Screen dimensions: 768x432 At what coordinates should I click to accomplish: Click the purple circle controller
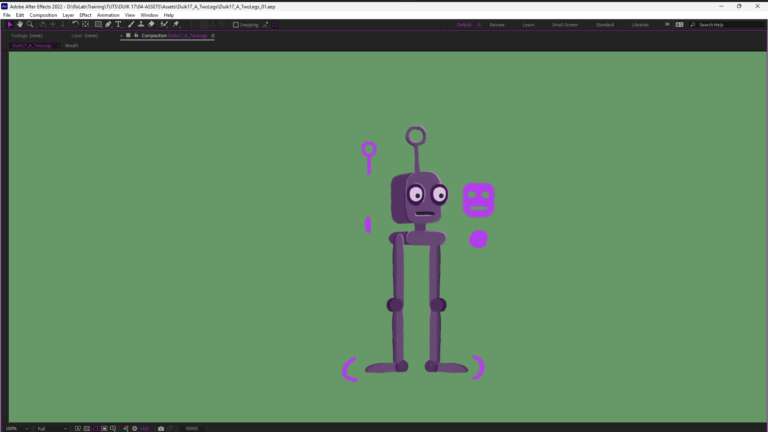click(479, 239)
